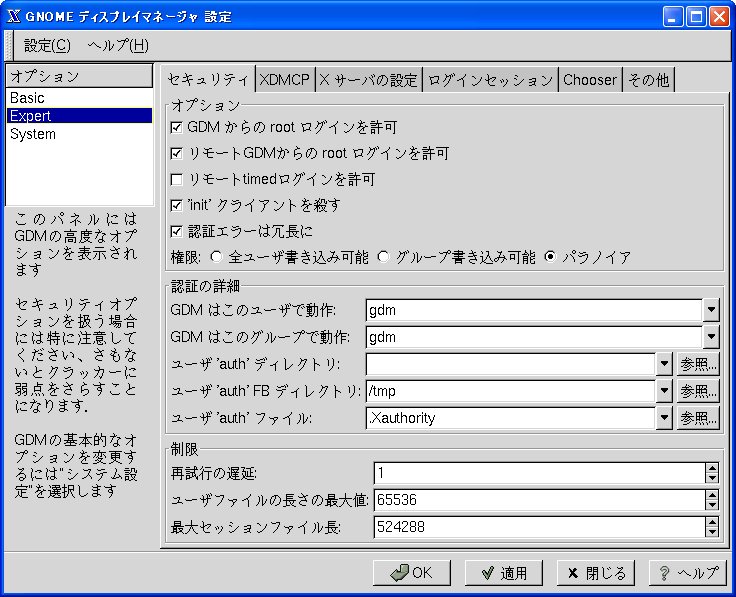
Task: Click the menu bar drag handle
Action: pyautogui.click(x=8, y=46)
